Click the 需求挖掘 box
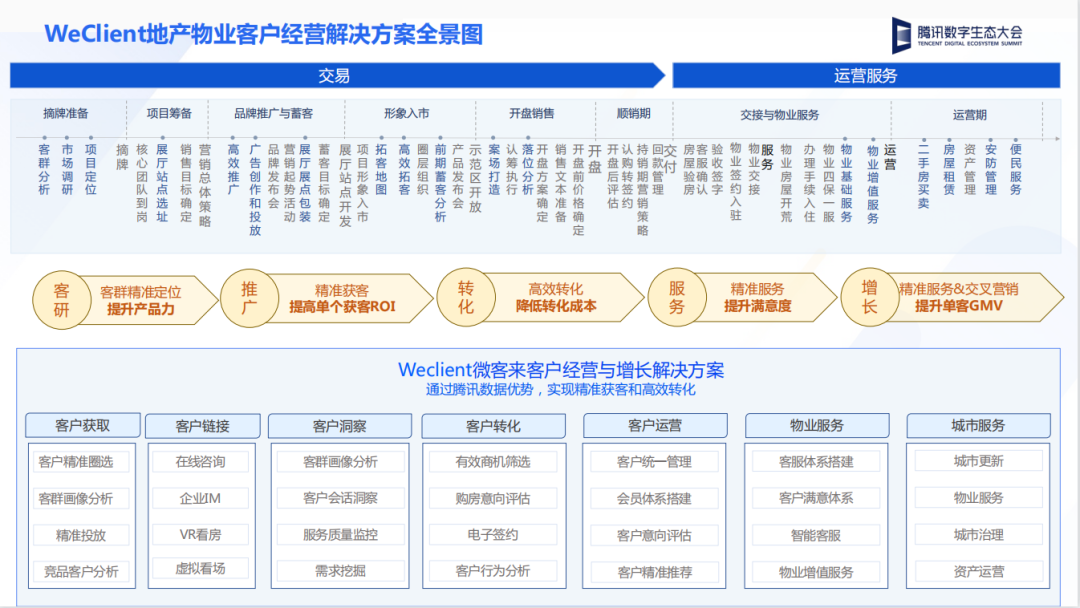Image resolution: width=1080 pixels, height=608 pixels. tap(340, 571)
